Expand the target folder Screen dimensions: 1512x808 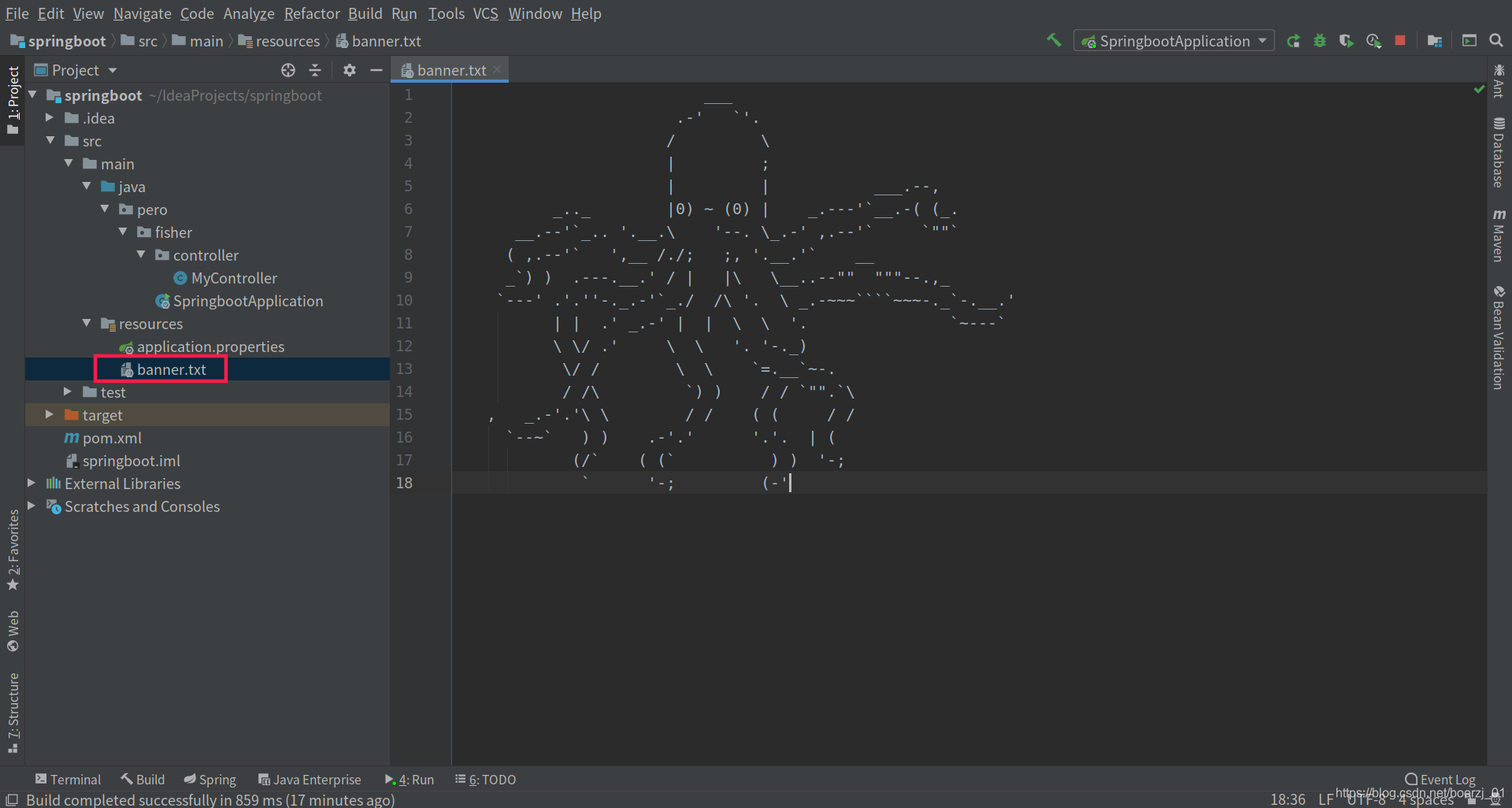coord(49,414)
